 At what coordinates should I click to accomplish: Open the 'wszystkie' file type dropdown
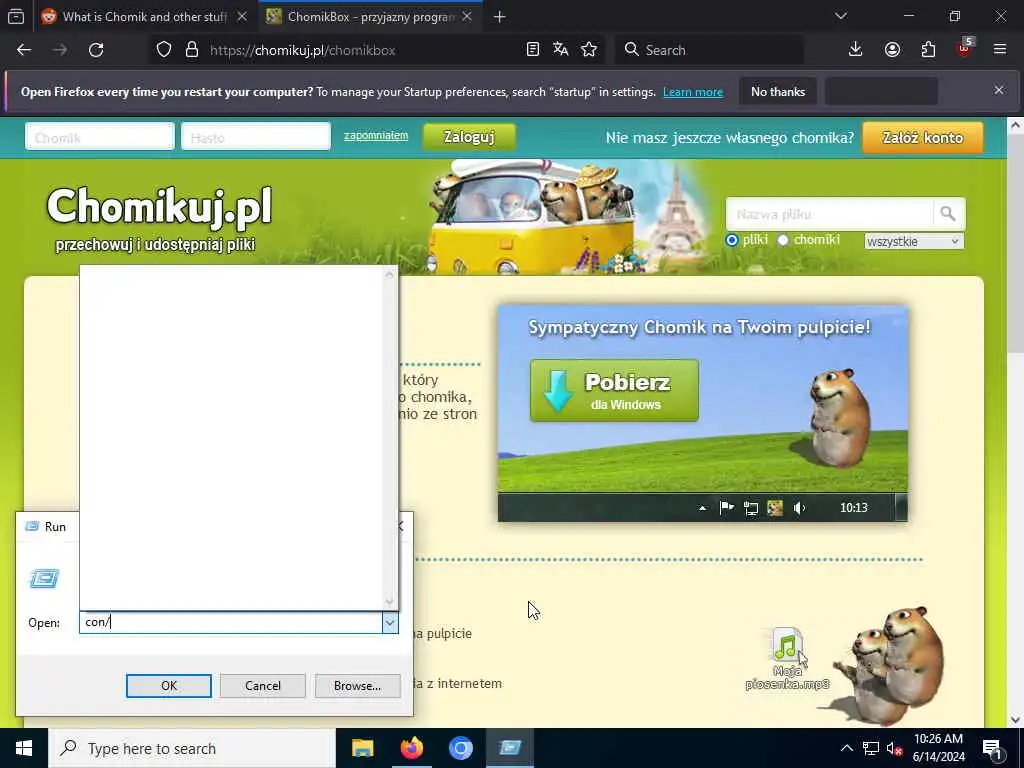[914, 242]
